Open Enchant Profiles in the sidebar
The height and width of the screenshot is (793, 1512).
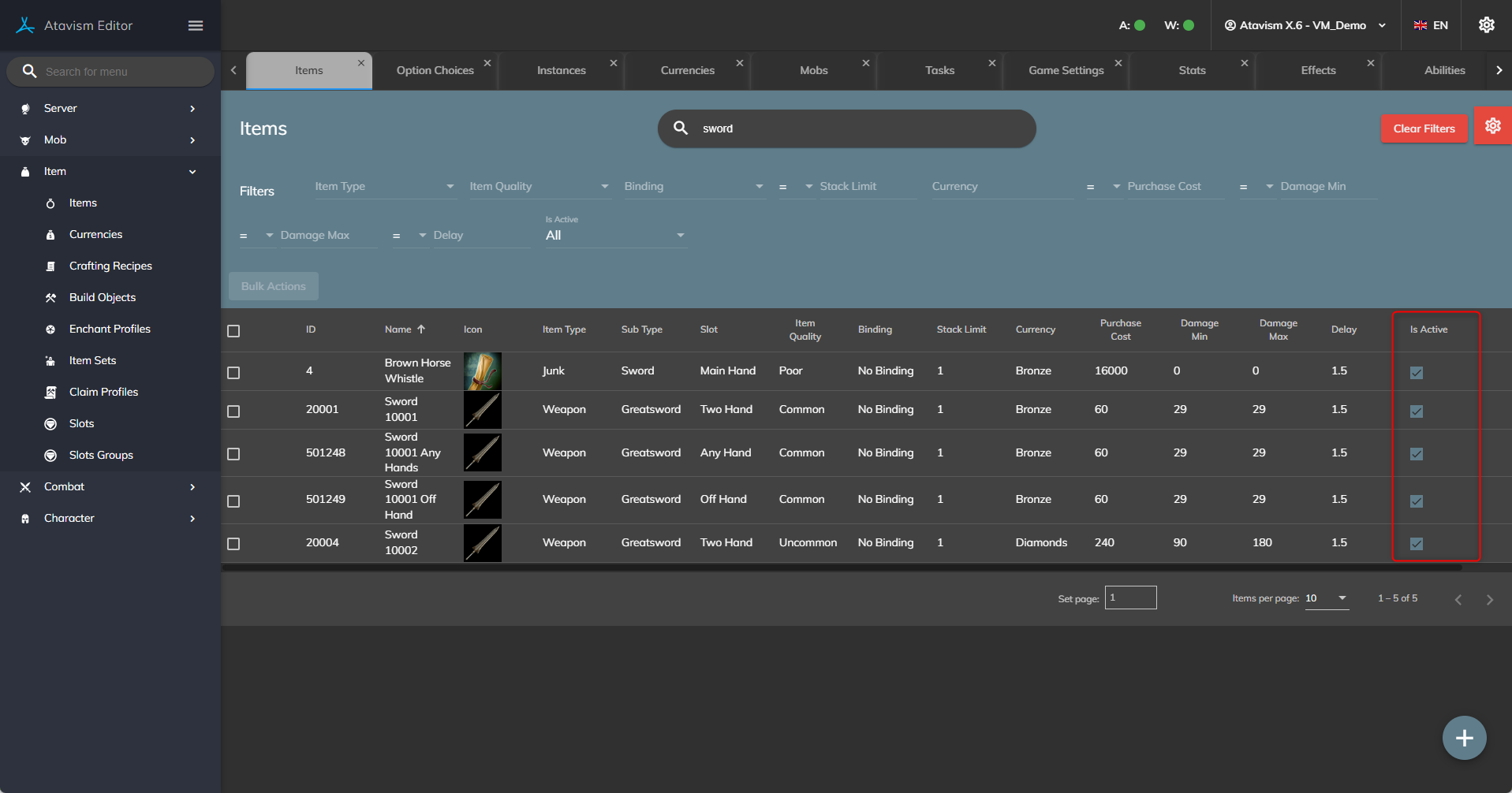[x=110, y=329]
